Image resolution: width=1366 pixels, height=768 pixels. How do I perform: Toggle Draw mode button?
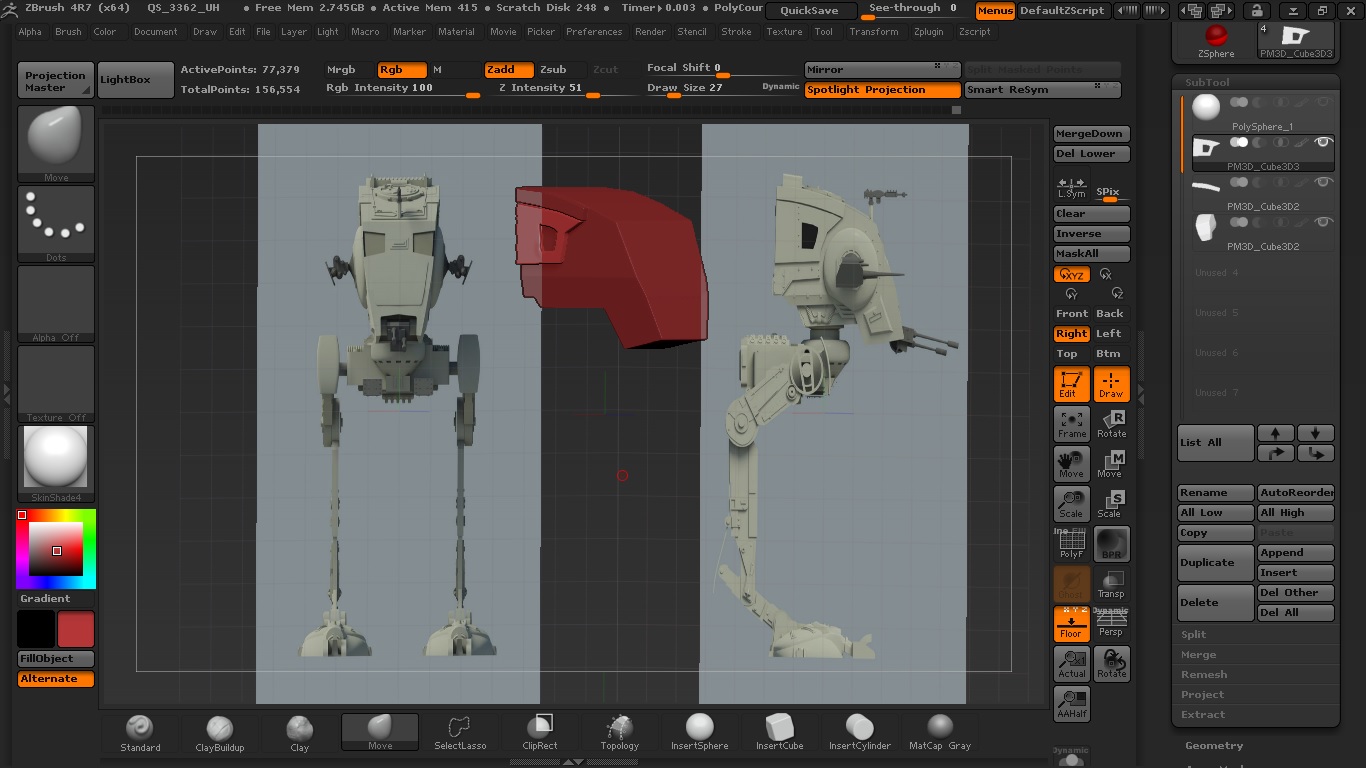pyautogui.click(x=1112, y=384)
